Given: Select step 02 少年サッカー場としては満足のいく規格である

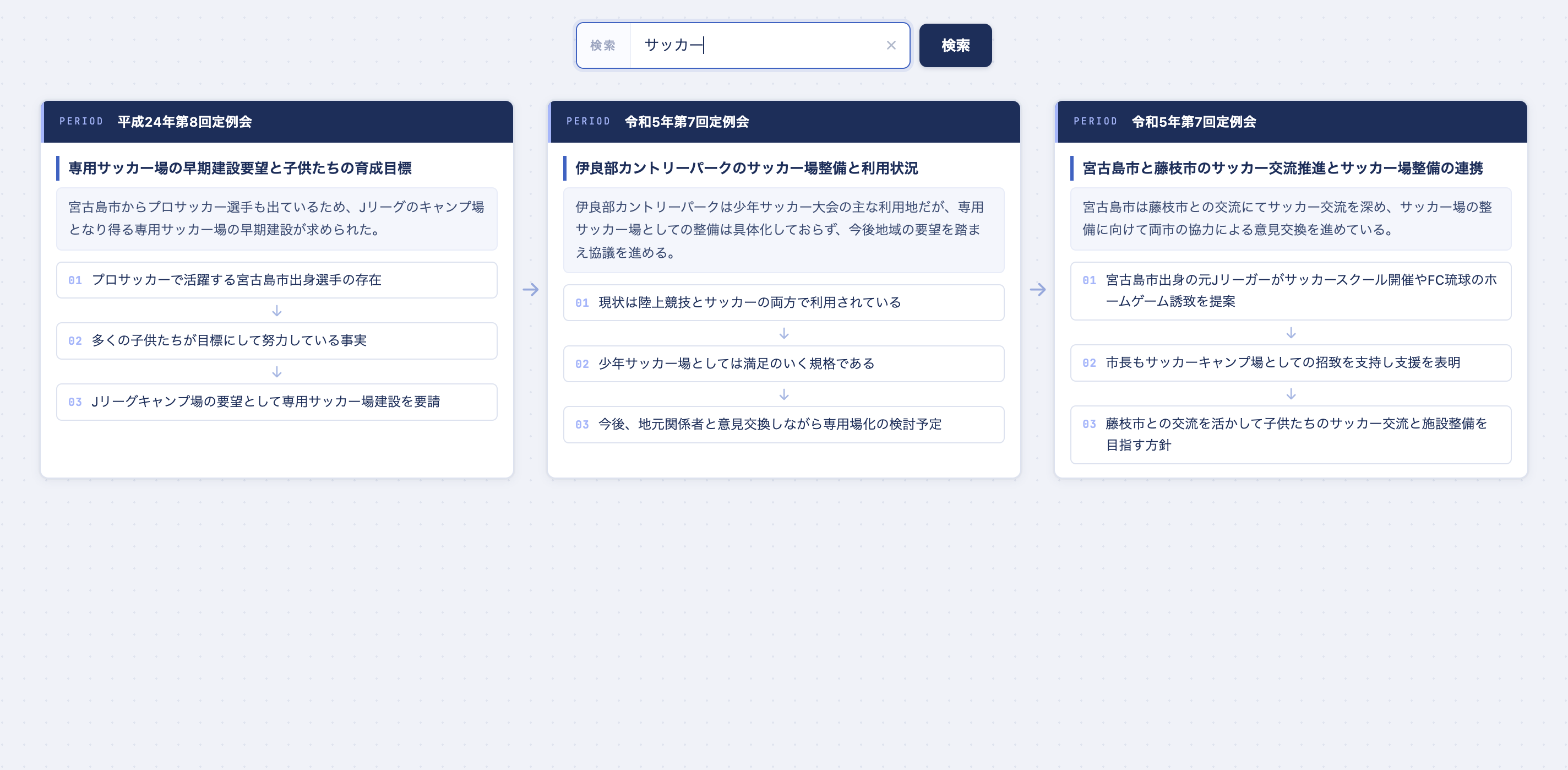Looking at the screenshot, I should pos(783,364).
